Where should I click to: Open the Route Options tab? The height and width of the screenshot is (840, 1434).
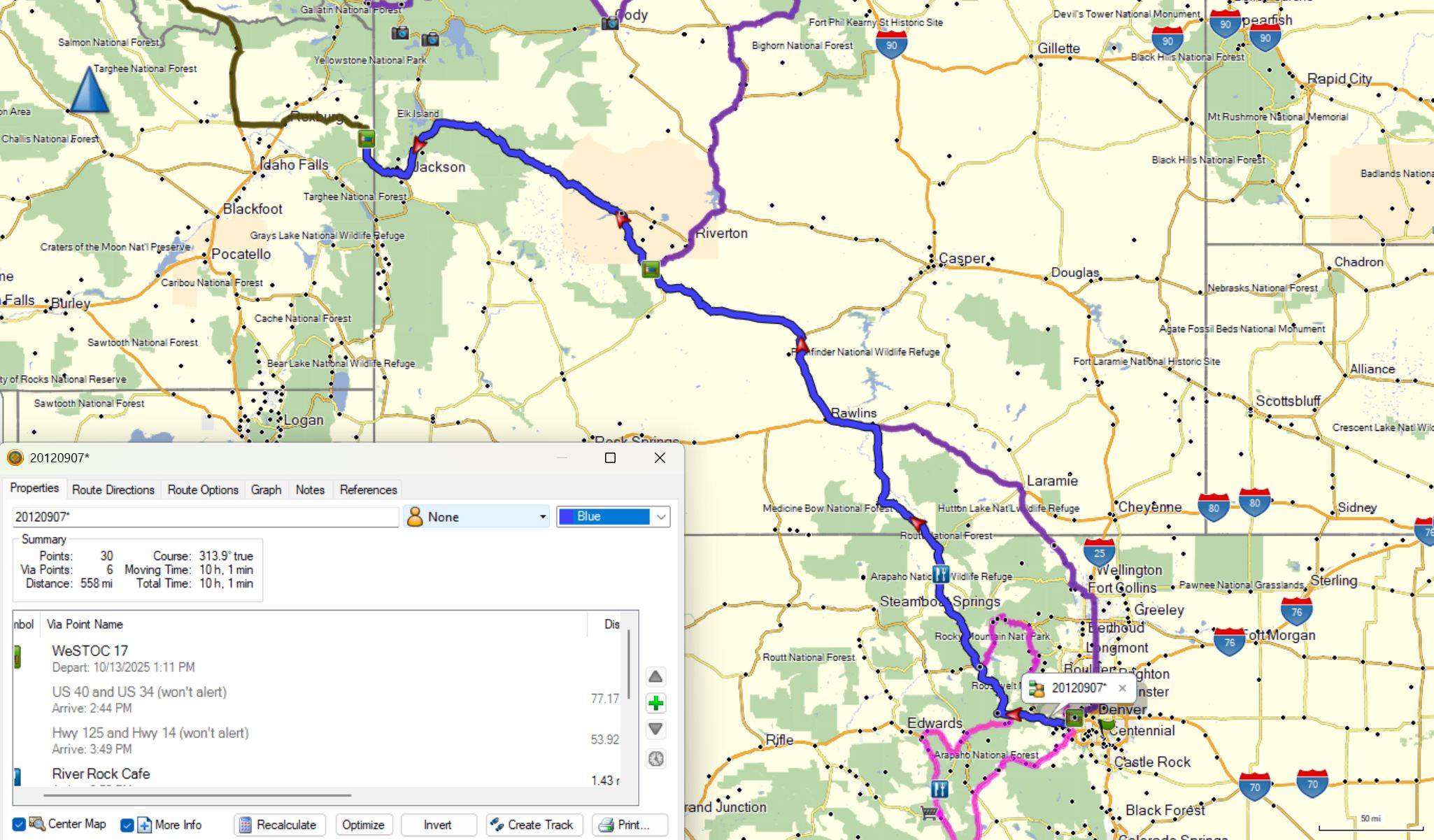(203, 490)
